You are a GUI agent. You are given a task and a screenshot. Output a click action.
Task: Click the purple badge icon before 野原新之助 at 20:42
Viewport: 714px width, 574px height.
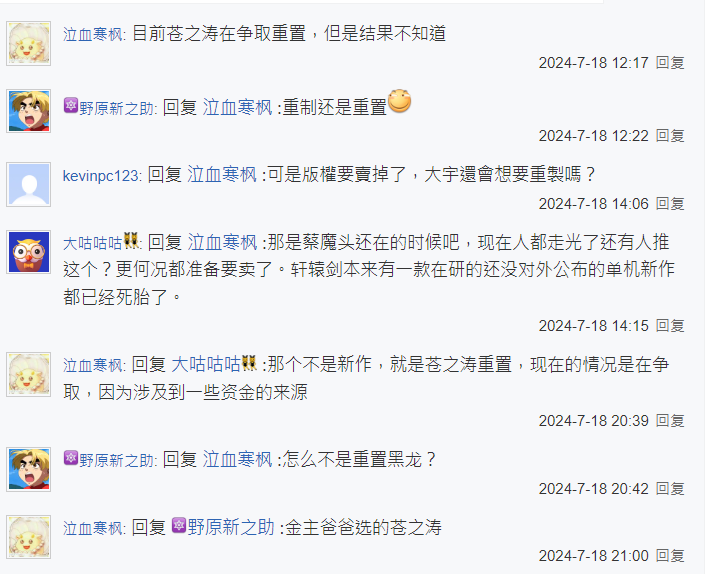pyautogui.click(x=71, y=457)
